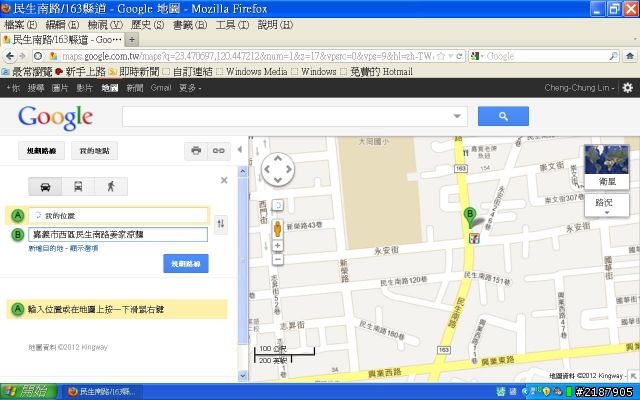Click the Street View pegman icon

(278, 229)
